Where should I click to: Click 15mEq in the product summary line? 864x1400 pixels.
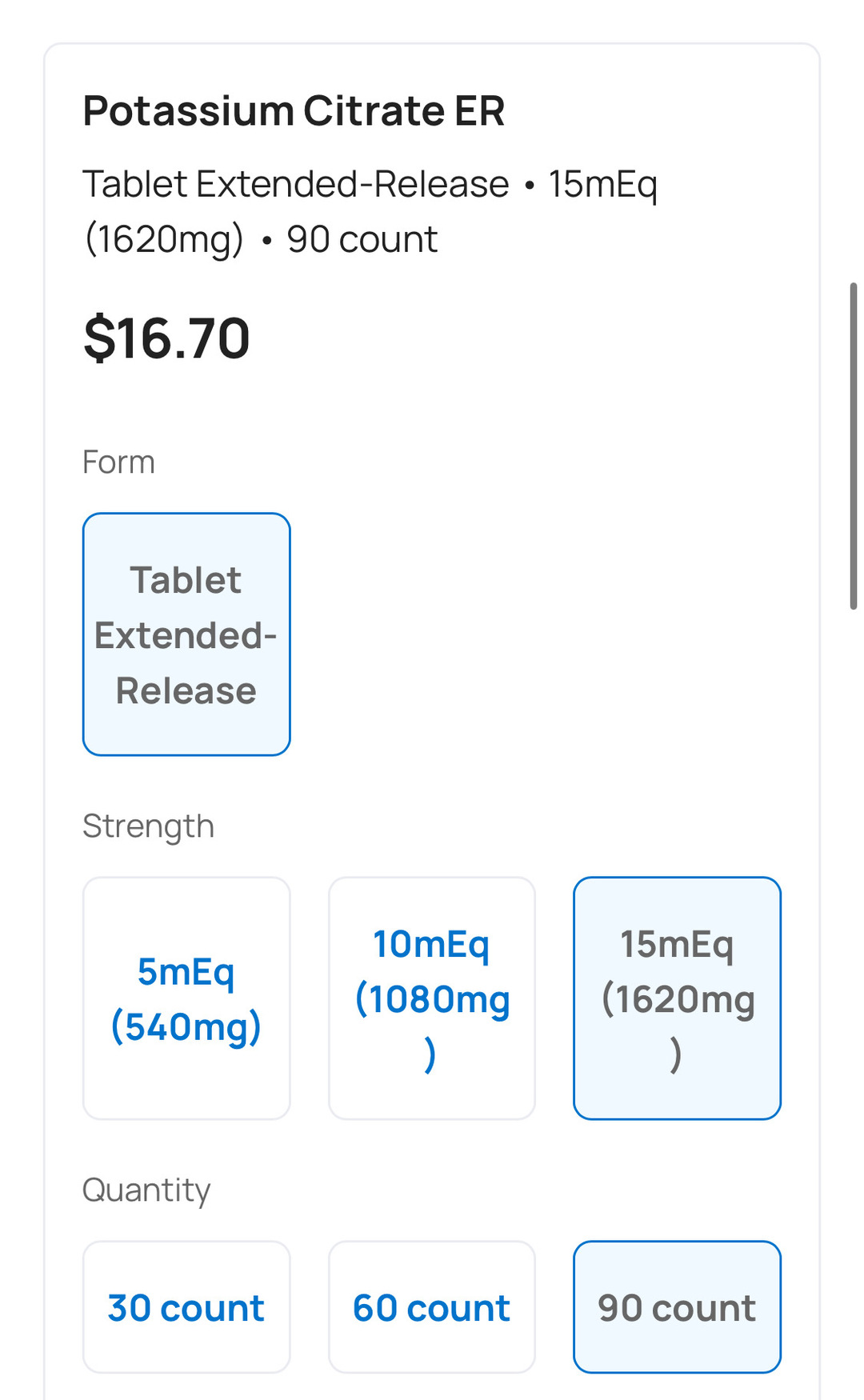tap(602, 185)
